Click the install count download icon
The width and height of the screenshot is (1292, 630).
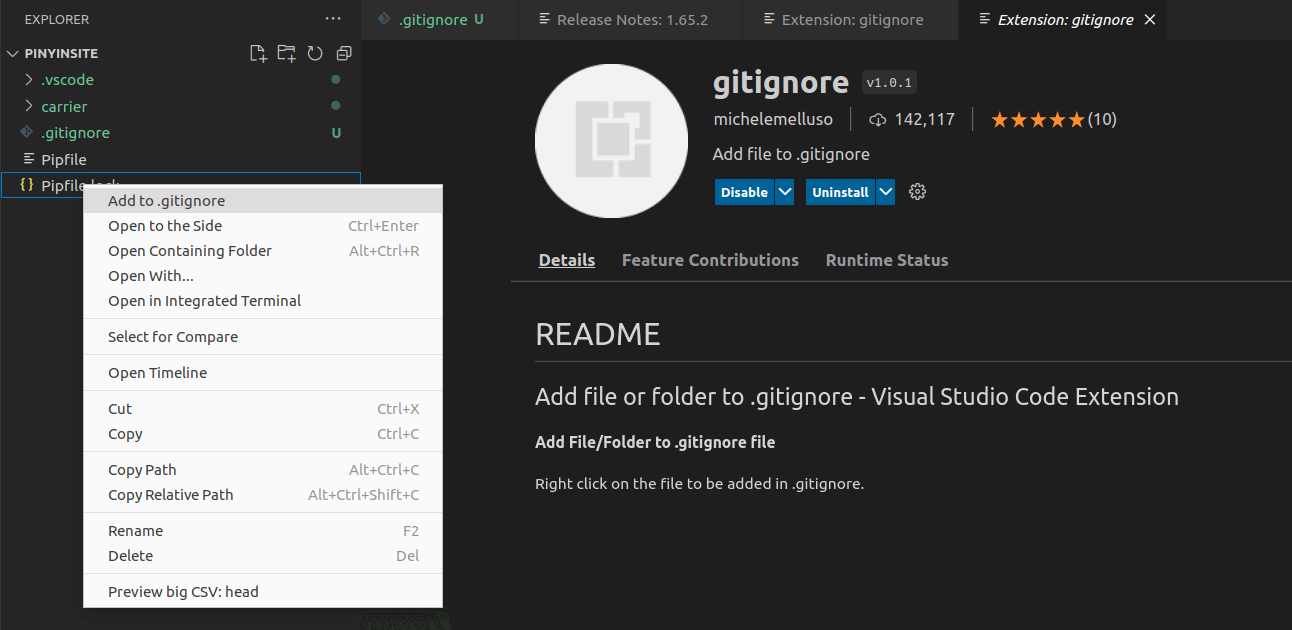point(878,120)
